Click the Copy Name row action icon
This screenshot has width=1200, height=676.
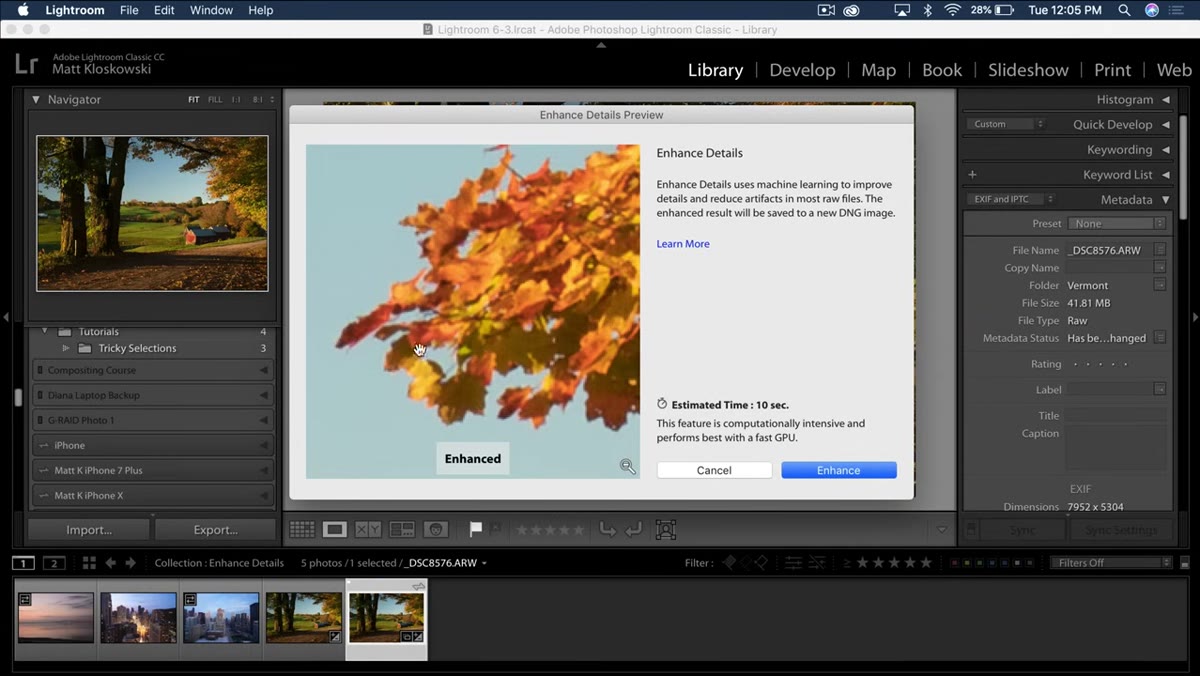click(1160, 268)
